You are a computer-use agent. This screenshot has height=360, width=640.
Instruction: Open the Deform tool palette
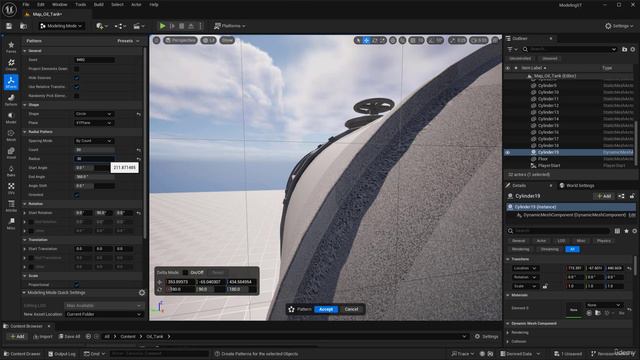coord(11,100)
